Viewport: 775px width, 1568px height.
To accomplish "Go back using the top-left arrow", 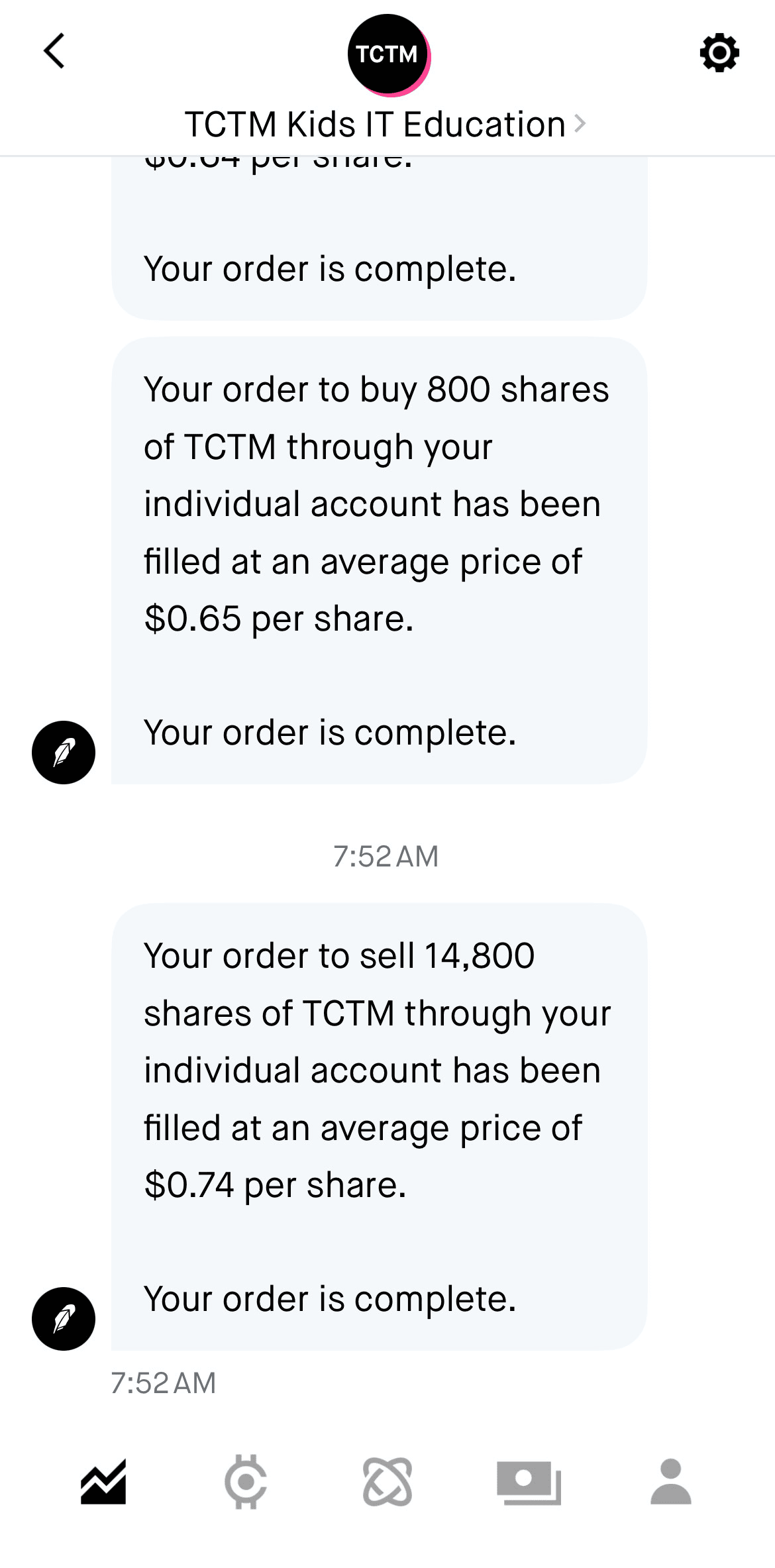I will pyautogui.click(x=54, y=51).
